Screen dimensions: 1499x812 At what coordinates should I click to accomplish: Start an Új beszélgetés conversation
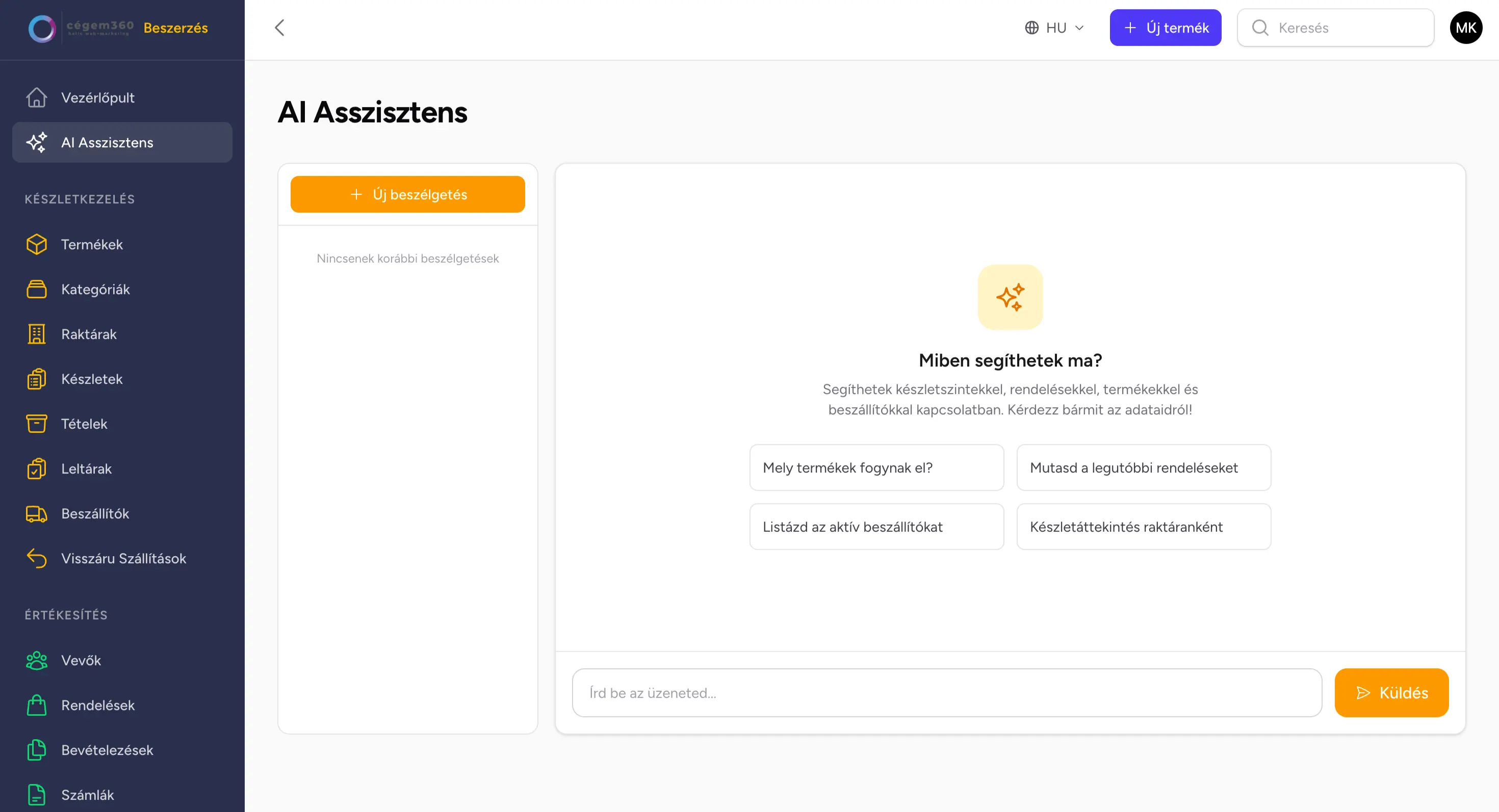point(407,194)
